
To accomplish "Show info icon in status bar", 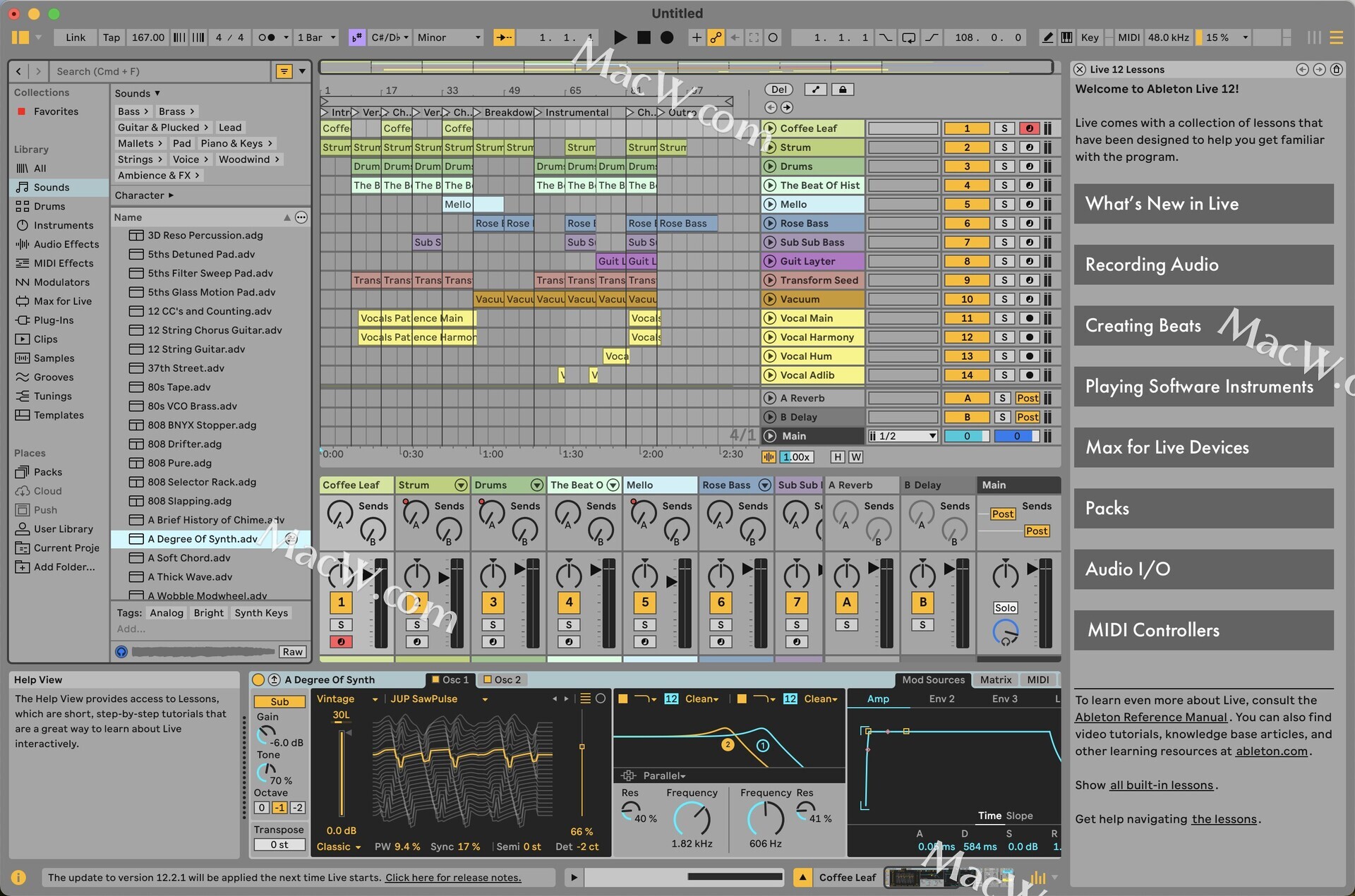I will [18, 877].
